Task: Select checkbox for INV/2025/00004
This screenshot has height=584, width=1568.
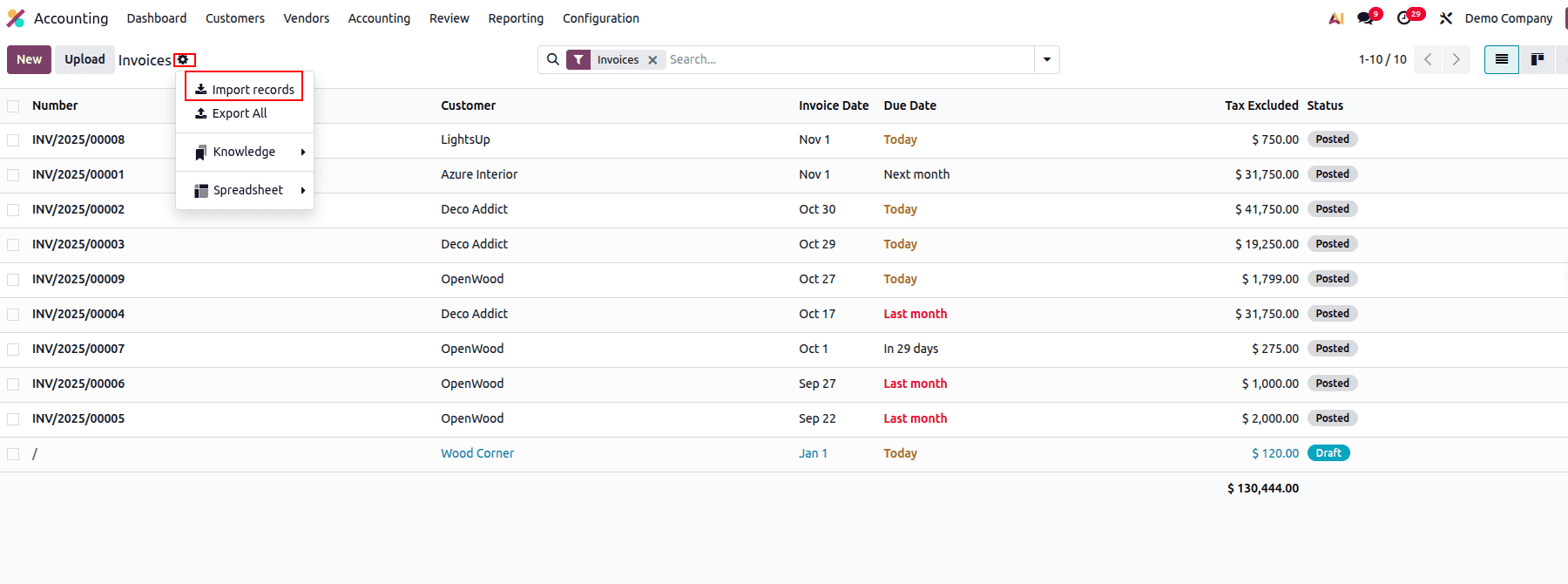Action: coord(13,315)
